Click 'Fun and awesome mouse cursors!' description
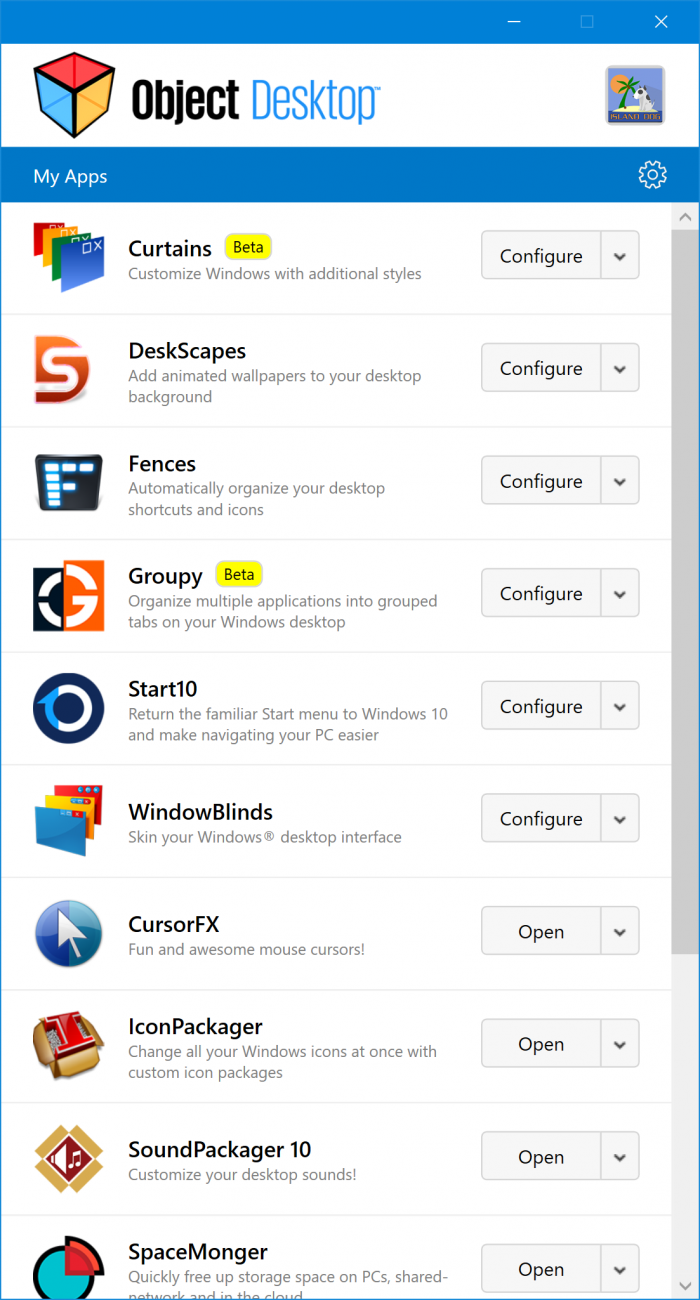 click(x=246, y=949)
